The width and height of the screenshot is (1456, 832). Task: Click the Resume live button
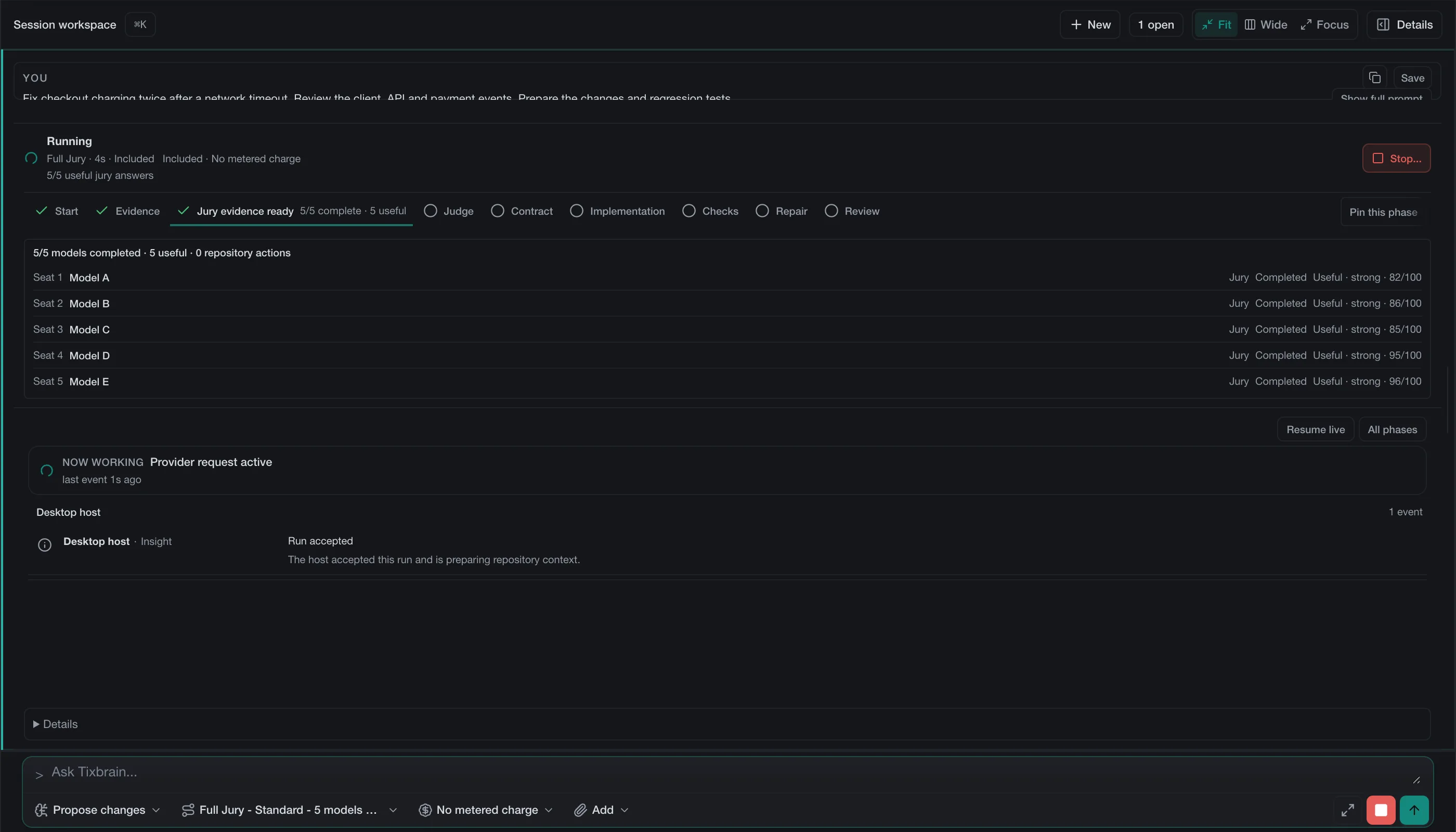(1315, 429)
